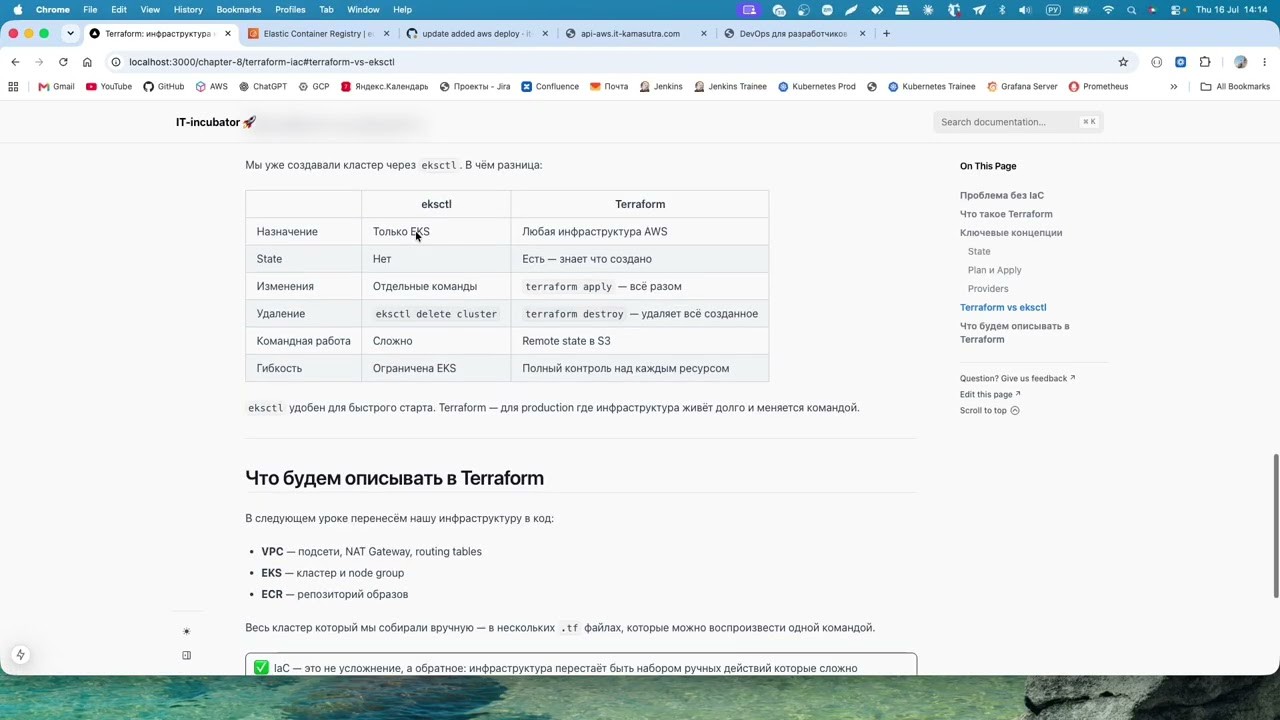This screenshot has height=720, width=1280.
Task: Jump to Terraform vs eksctl in sidebar
Action: 1003,308
